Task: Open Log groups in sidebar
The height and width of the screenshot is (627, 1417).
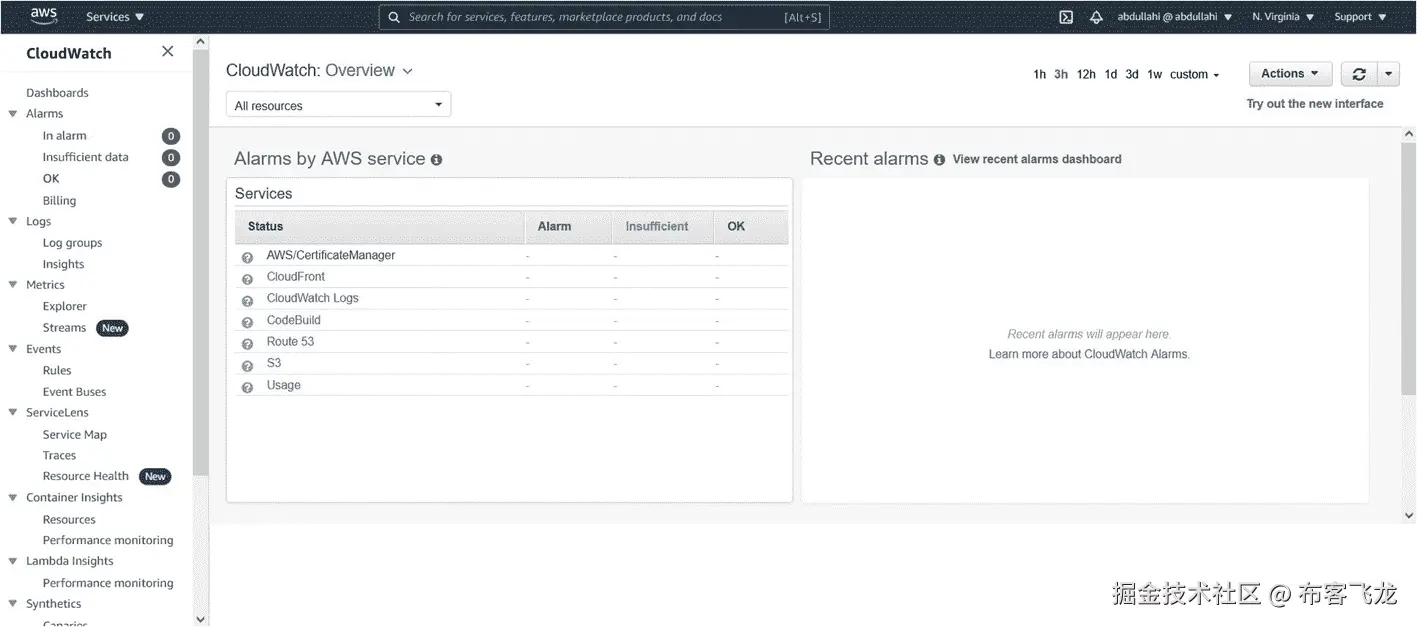Action: point(72,243)
